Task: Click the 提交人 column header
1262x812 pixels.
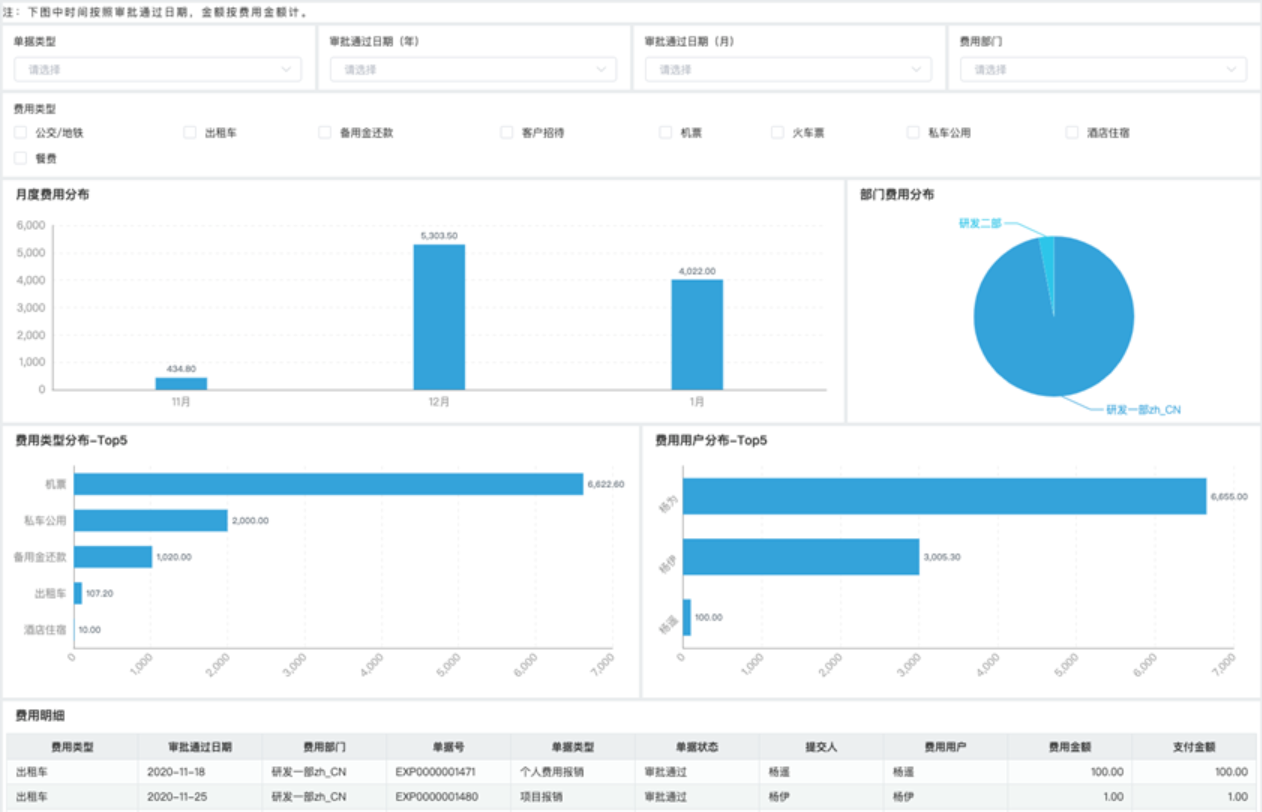Action: (x=821, y=746)
